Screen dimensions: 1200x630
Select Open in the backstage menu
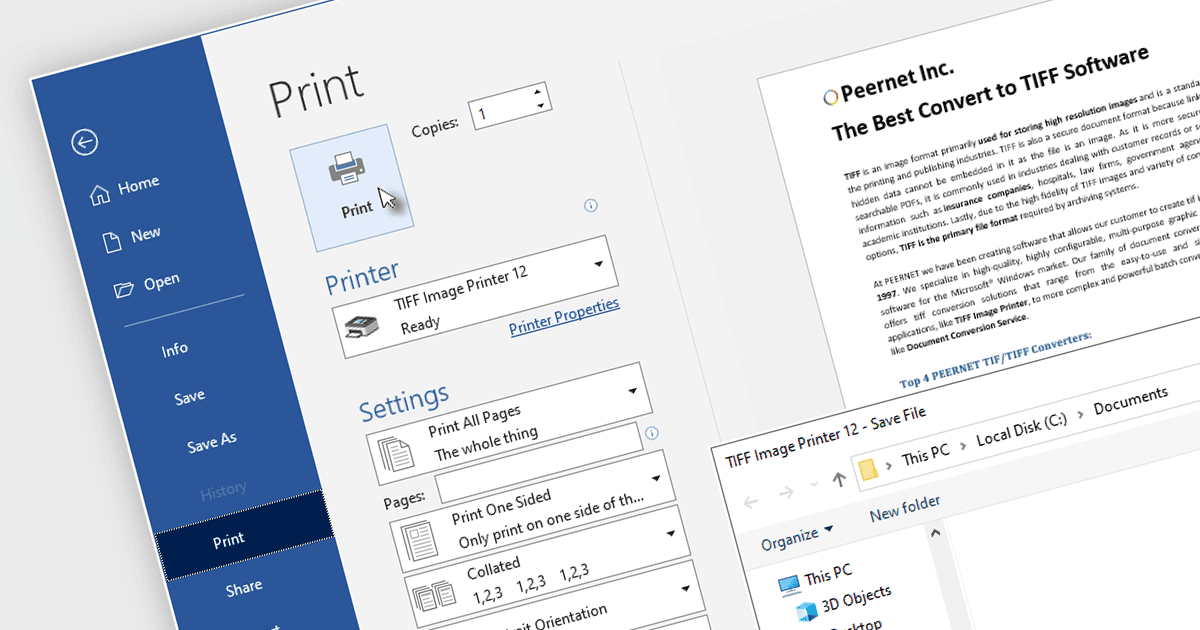(161, 282)
